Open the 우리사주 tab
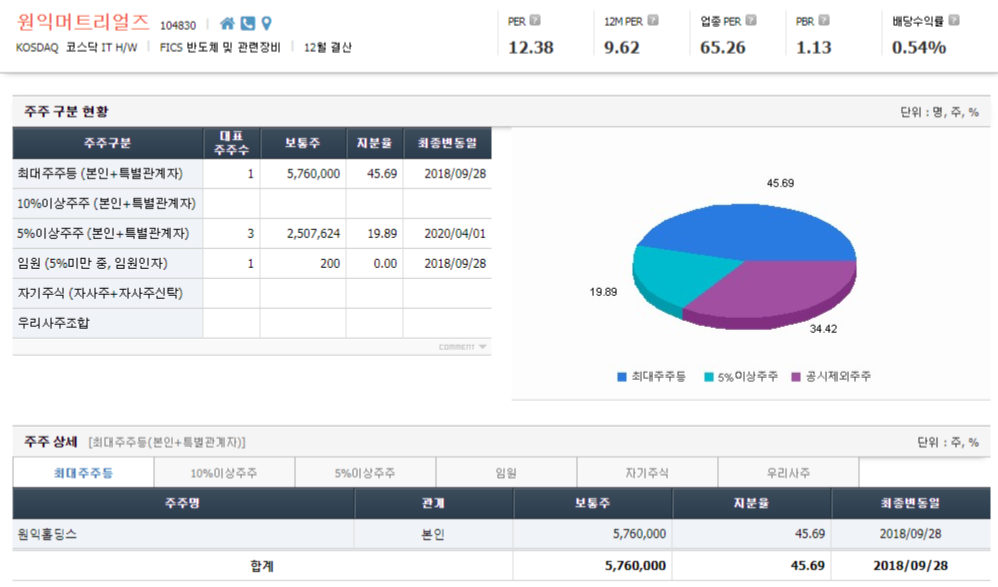The image size is (998, 587). click(789, 472)
